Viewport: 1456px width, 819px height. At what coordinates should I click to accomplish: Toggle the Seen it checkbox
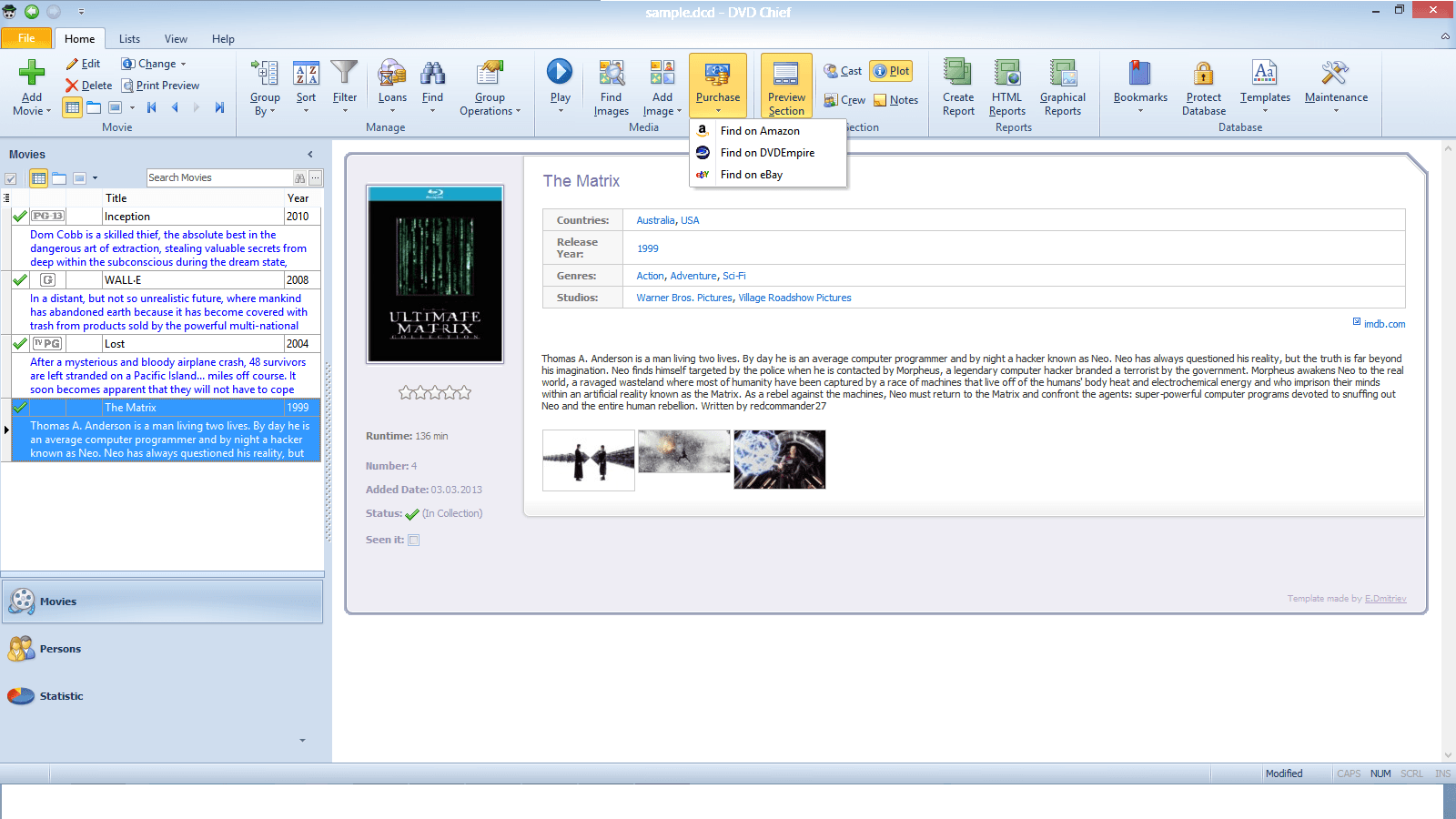click(x=414, y=540)
